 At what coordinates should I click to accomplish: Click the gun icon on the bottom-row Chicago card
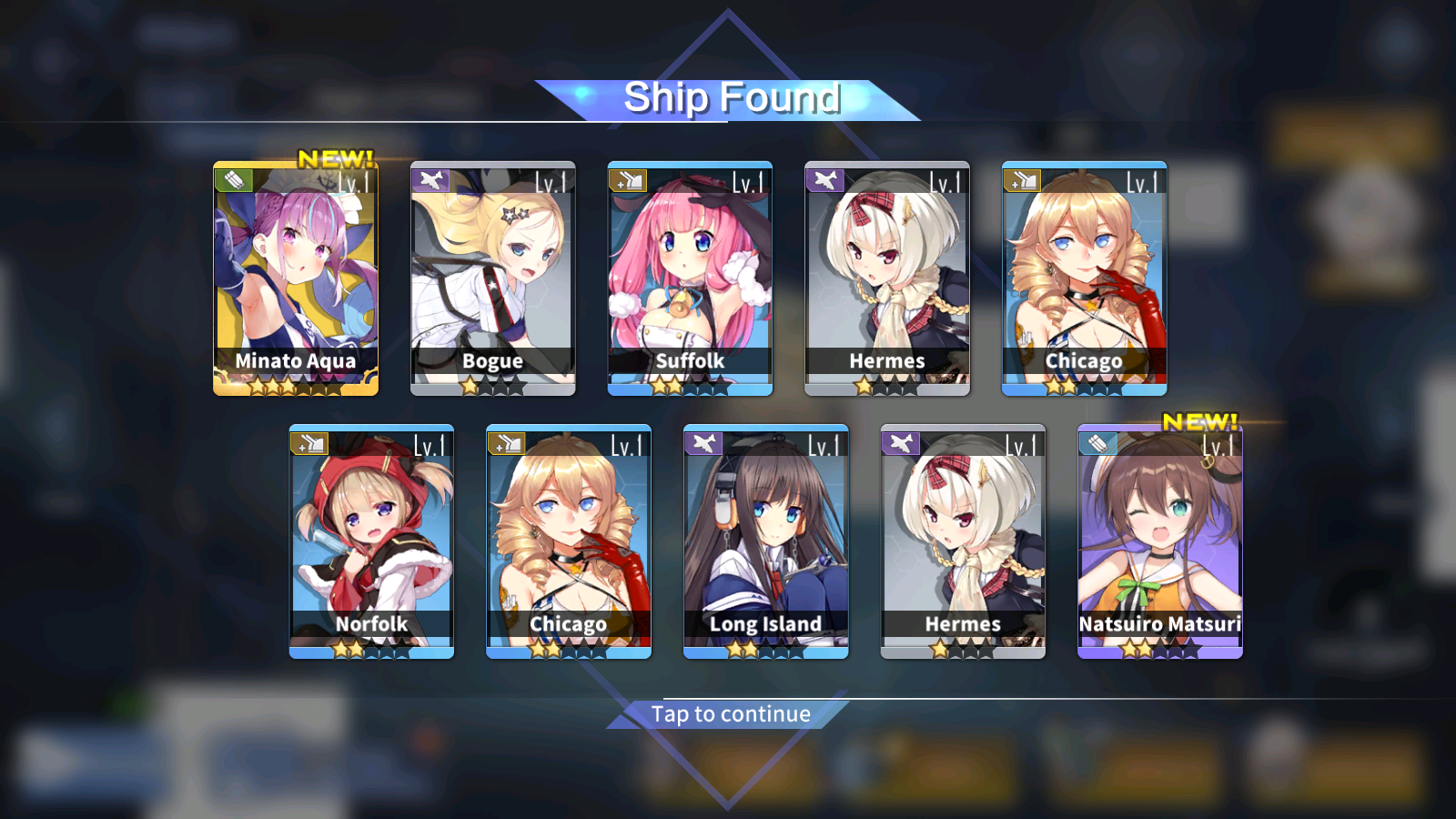click(x=507, y=442)
